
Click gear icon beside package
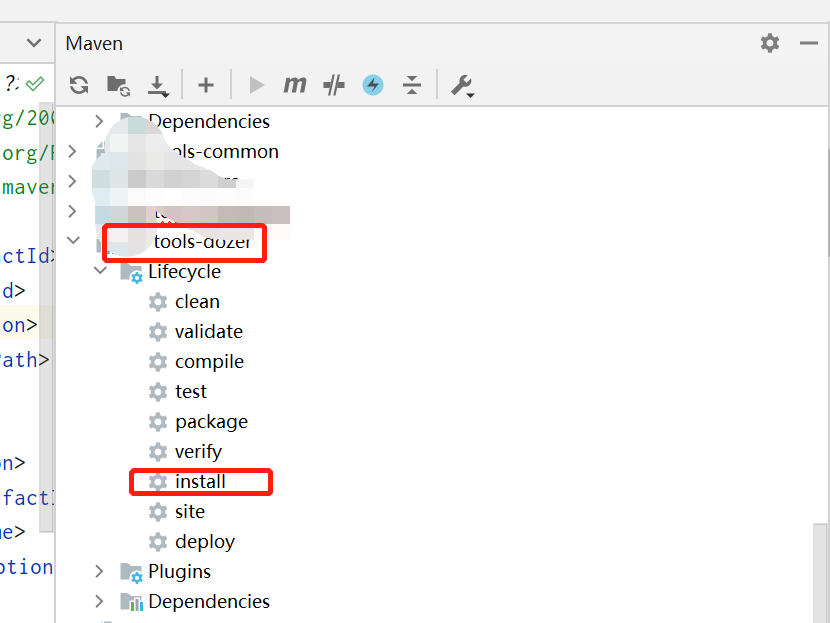click(158, 422)
